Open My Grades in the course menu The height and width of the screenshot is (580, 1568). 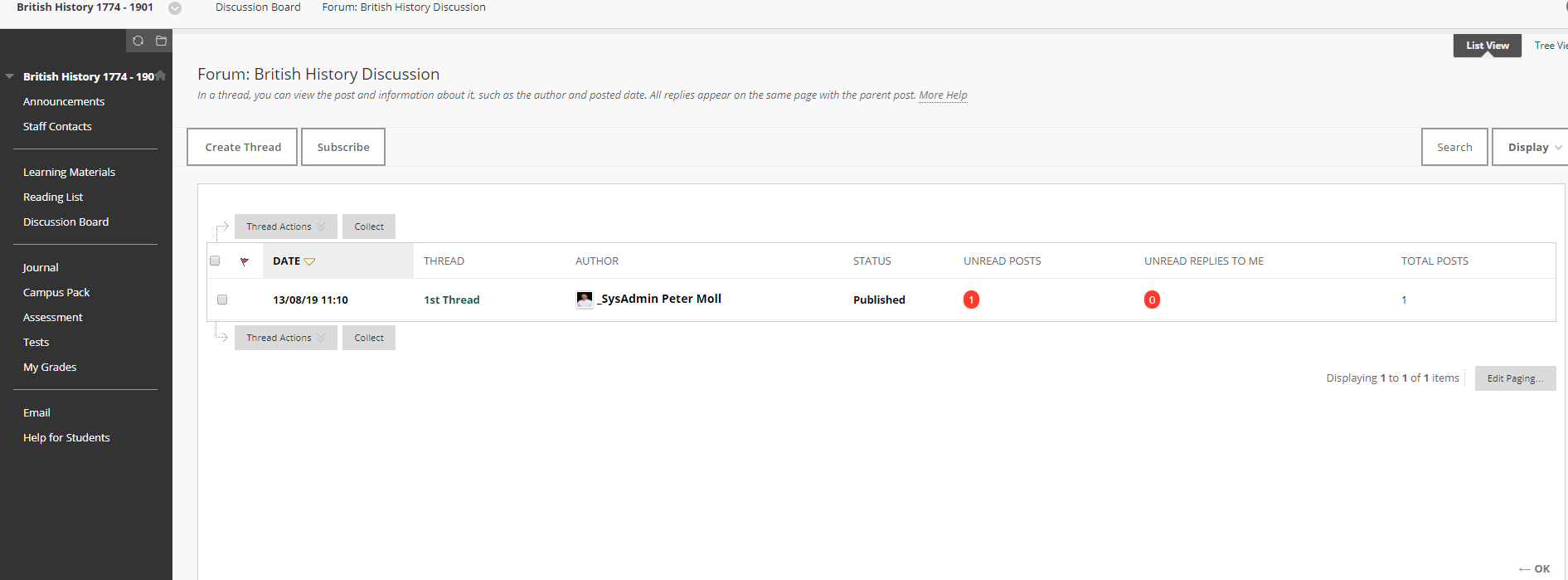(x=50, y=367)
